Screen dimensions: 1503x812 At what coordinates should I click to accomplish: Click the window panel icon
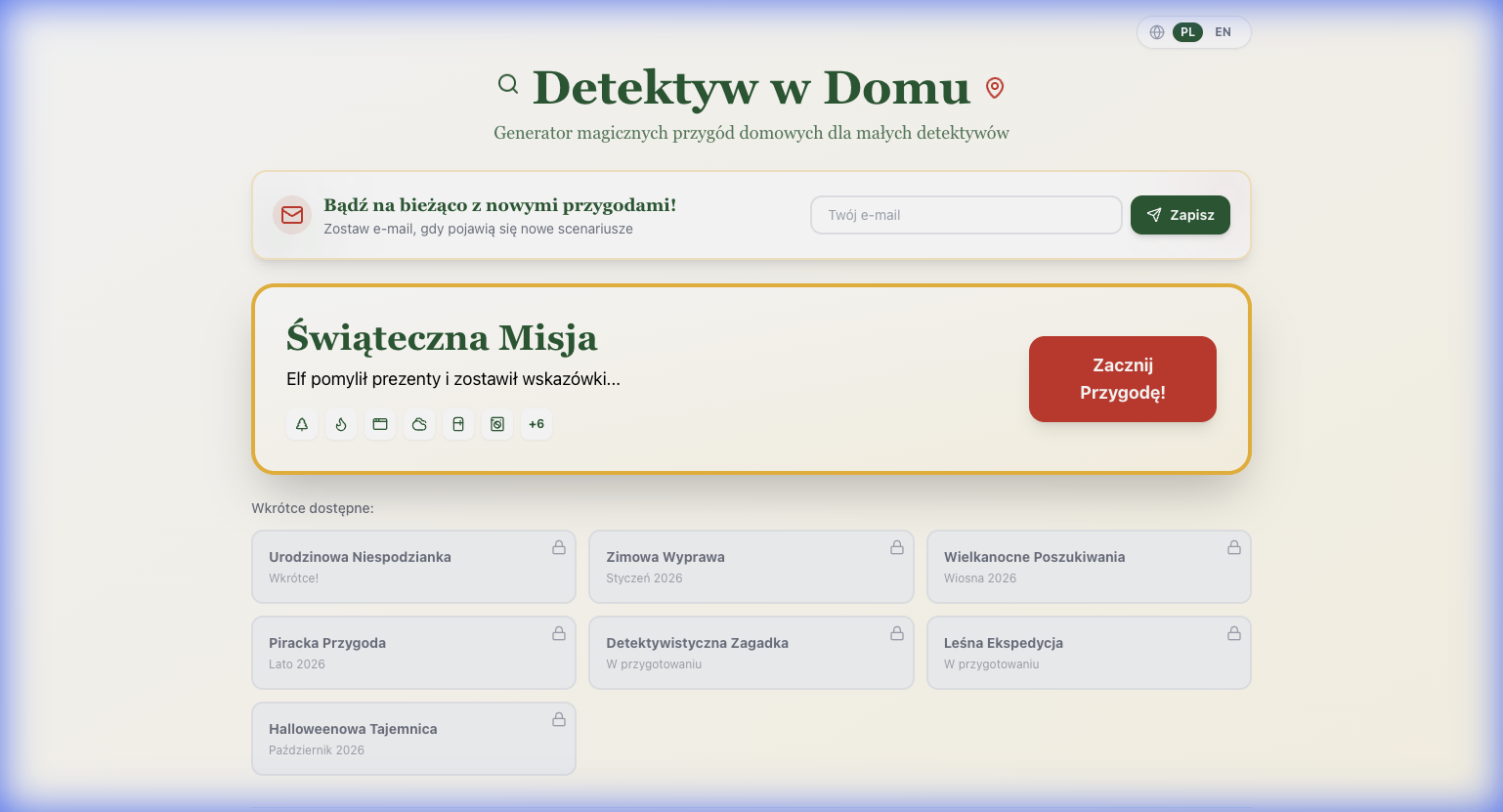pos(380,424)
